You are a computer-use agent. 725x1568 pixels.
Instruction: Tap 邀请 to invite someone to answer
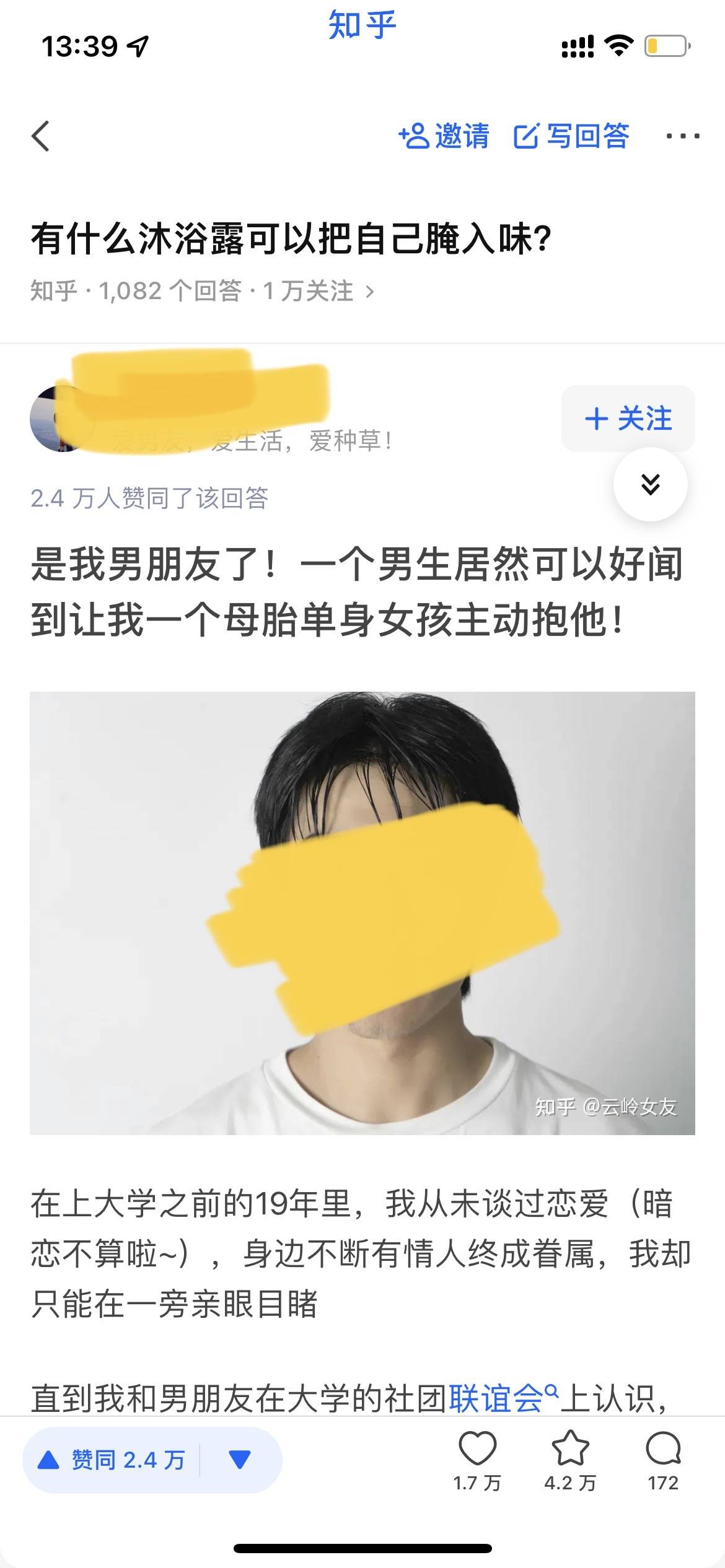(x=462, y=136)
